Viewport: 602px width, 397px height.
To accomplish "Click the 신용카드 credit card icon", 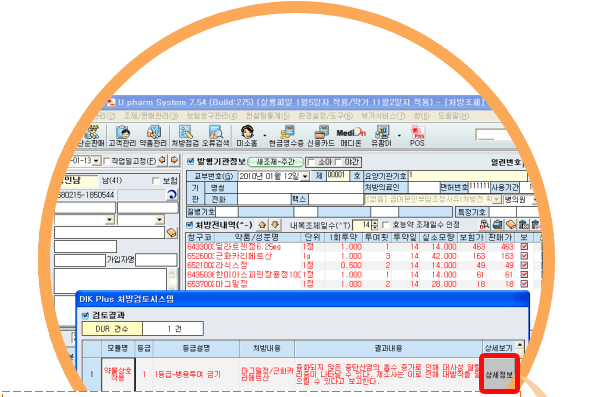I will [320, 136].
